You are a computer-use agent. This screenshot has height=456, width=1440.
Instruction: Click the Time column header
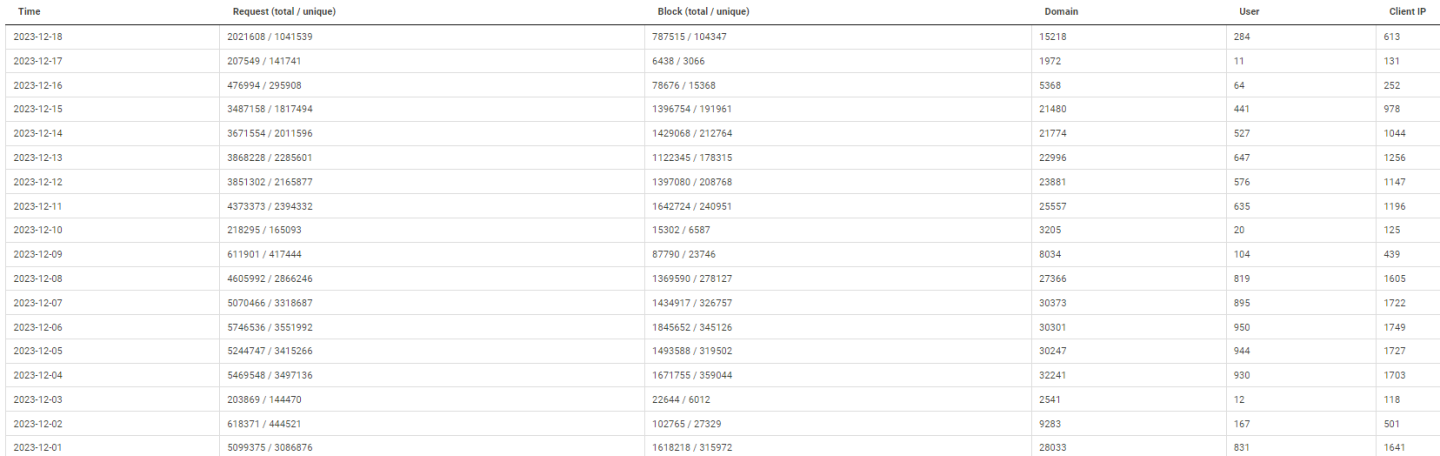pyautogui.click(x=28, y=12)
